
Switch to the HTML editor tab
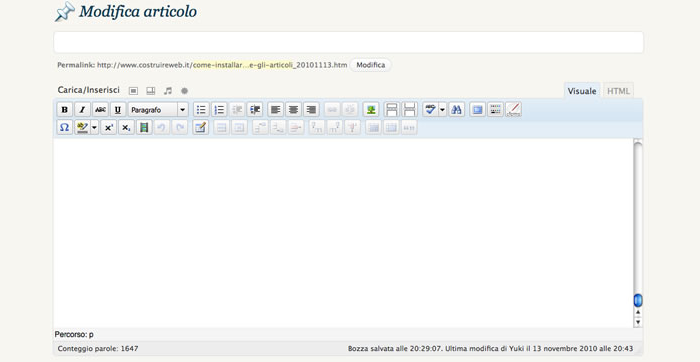pos(618,91)
